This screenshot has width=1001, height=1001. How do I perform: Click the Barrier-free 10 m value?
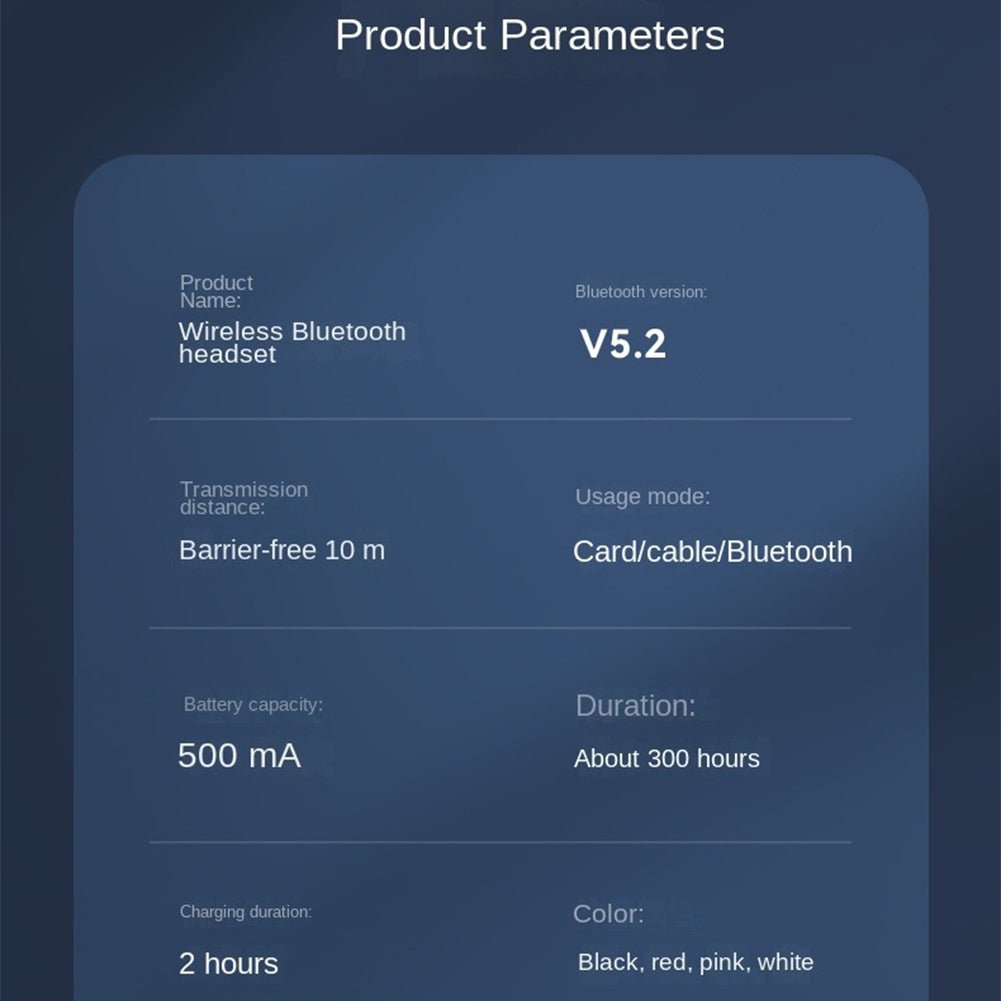click(282, 550)
